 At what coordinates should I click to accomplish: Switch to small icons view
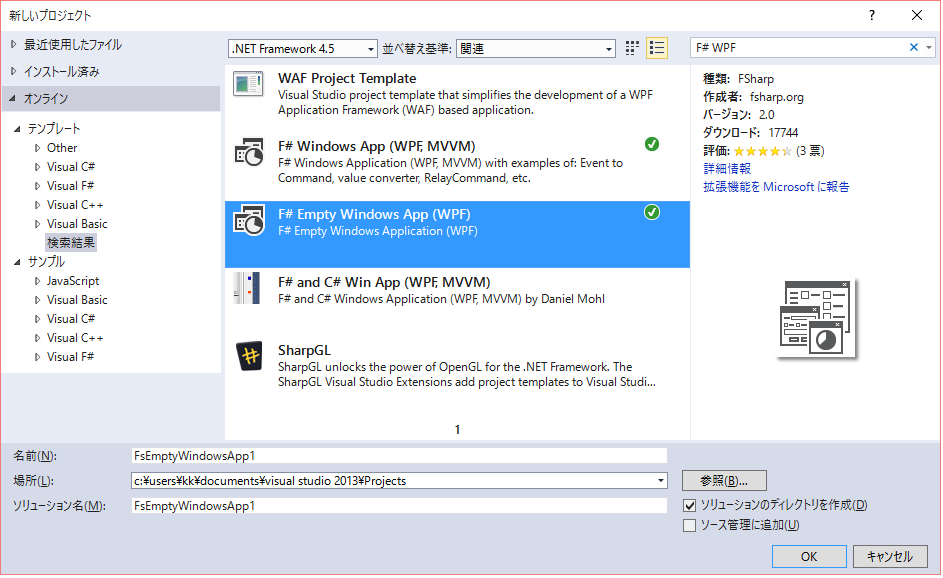pyautogui.click(x=632, y=48)
